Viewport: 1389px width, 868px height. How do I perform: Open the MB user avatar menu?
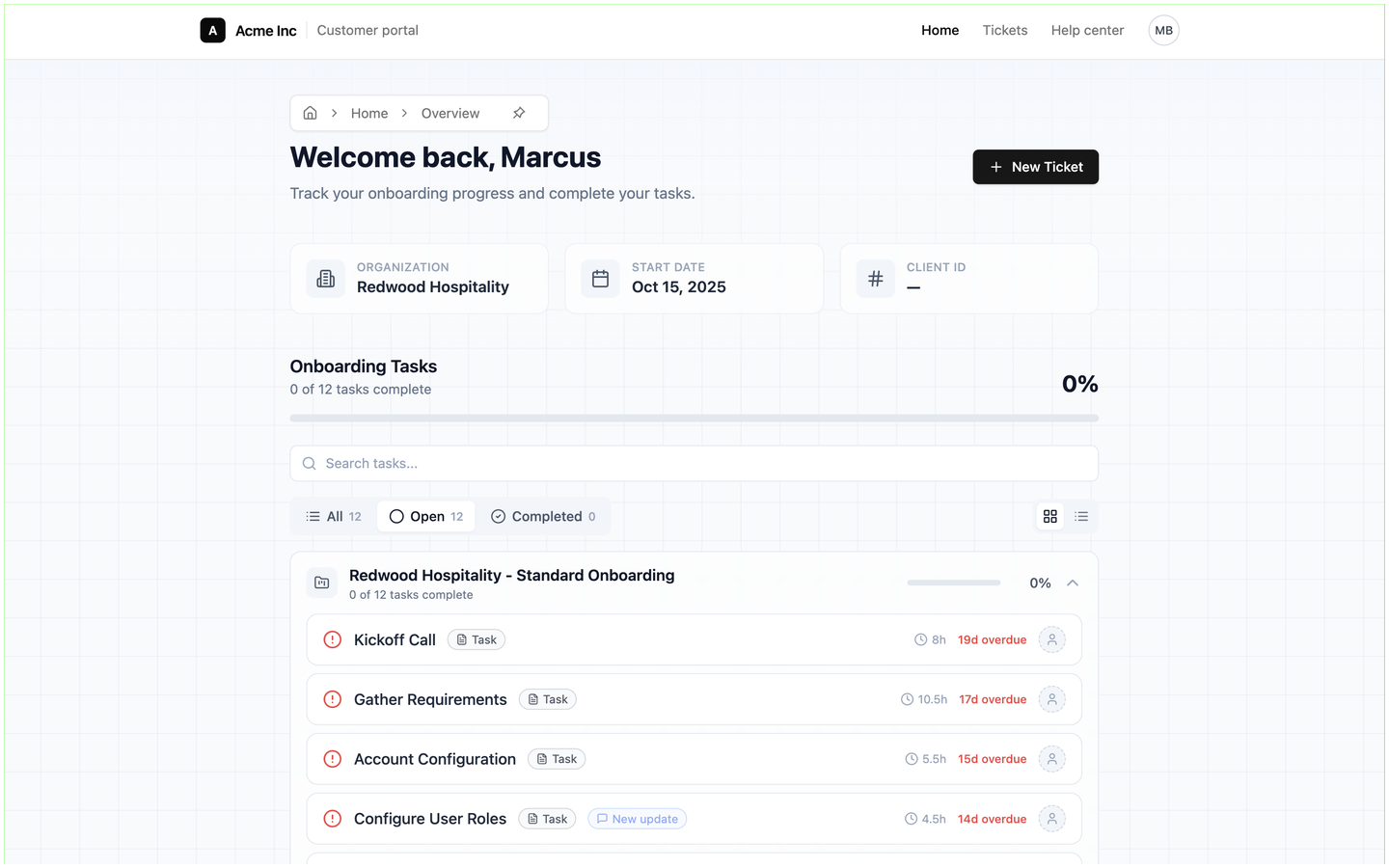(1163, 31)
